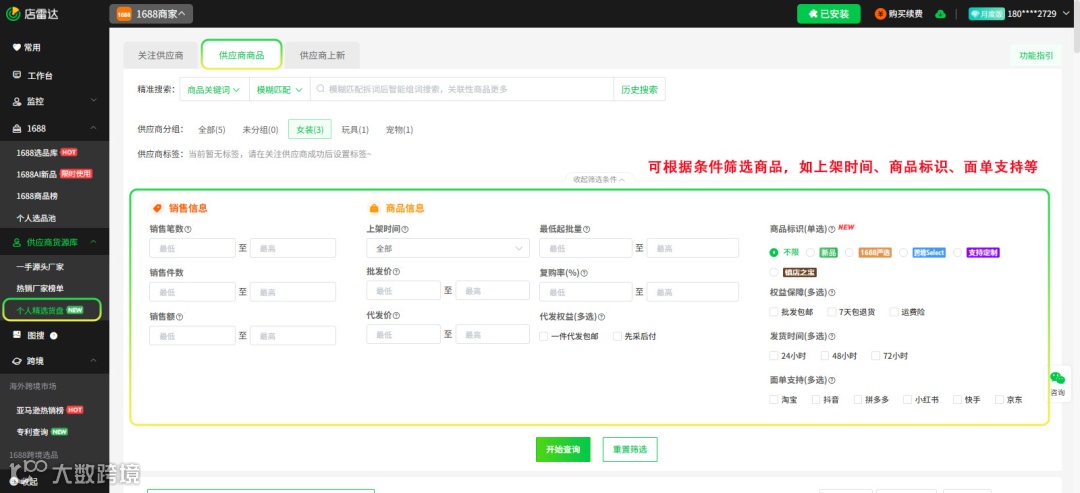The width and height of the screenshot is (1080, 493).
Task: Click the magnifier icon in search box
Action: coord(321,89)
